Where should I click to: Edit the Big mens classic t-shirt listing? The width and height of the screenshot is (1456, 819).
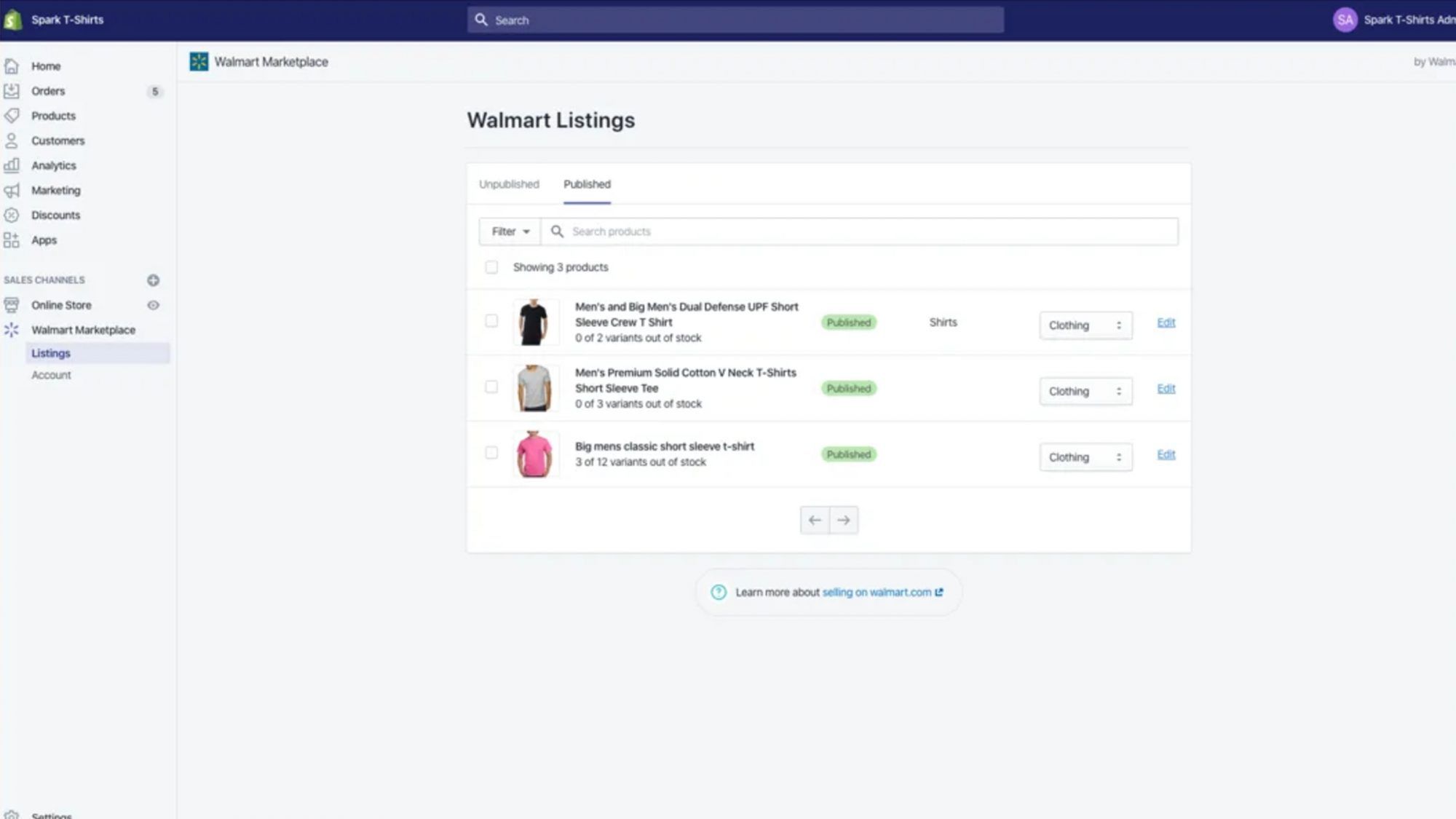tap(1166, 454)
